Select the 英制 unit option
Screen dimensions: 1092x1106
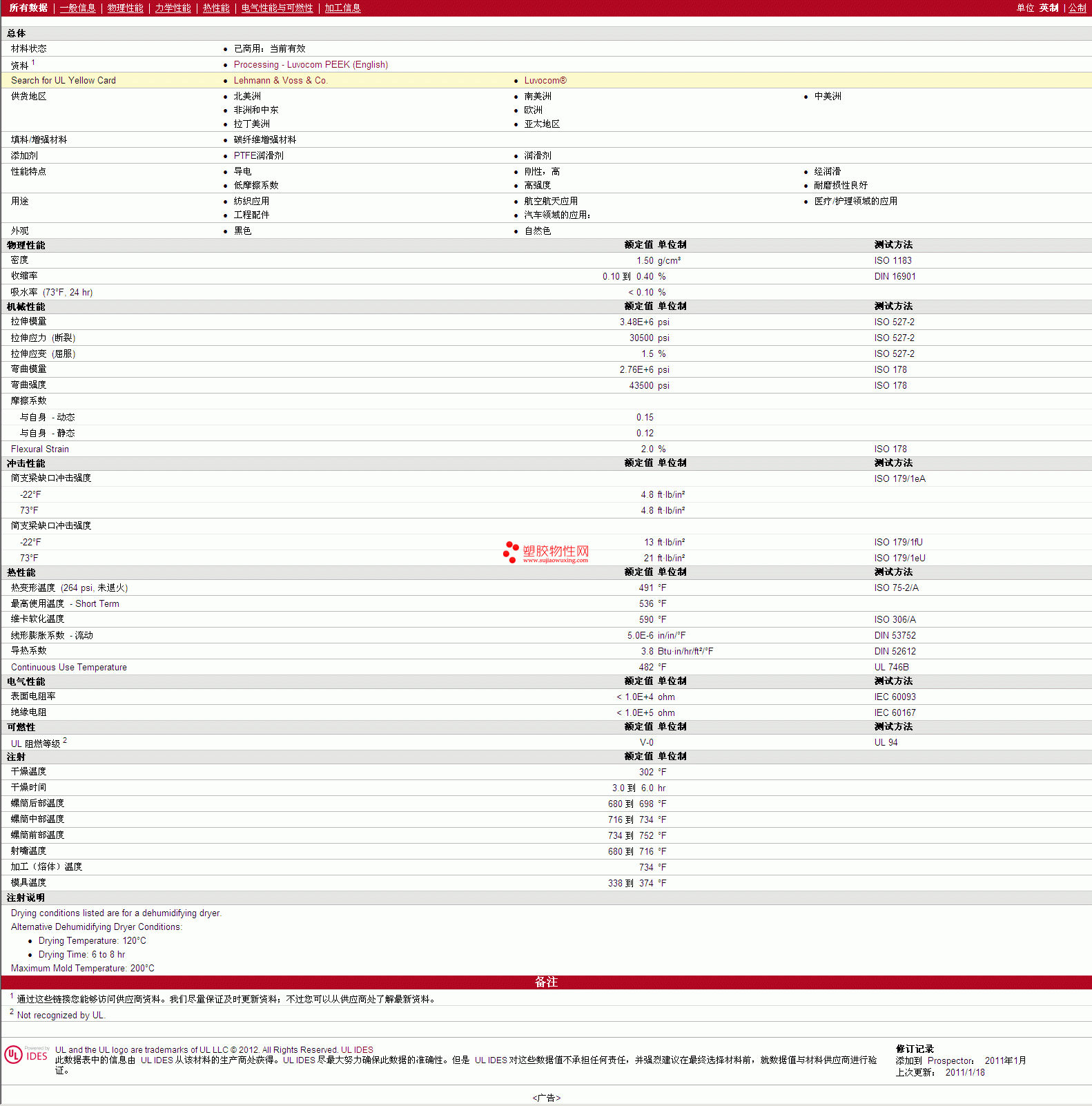1049,8
